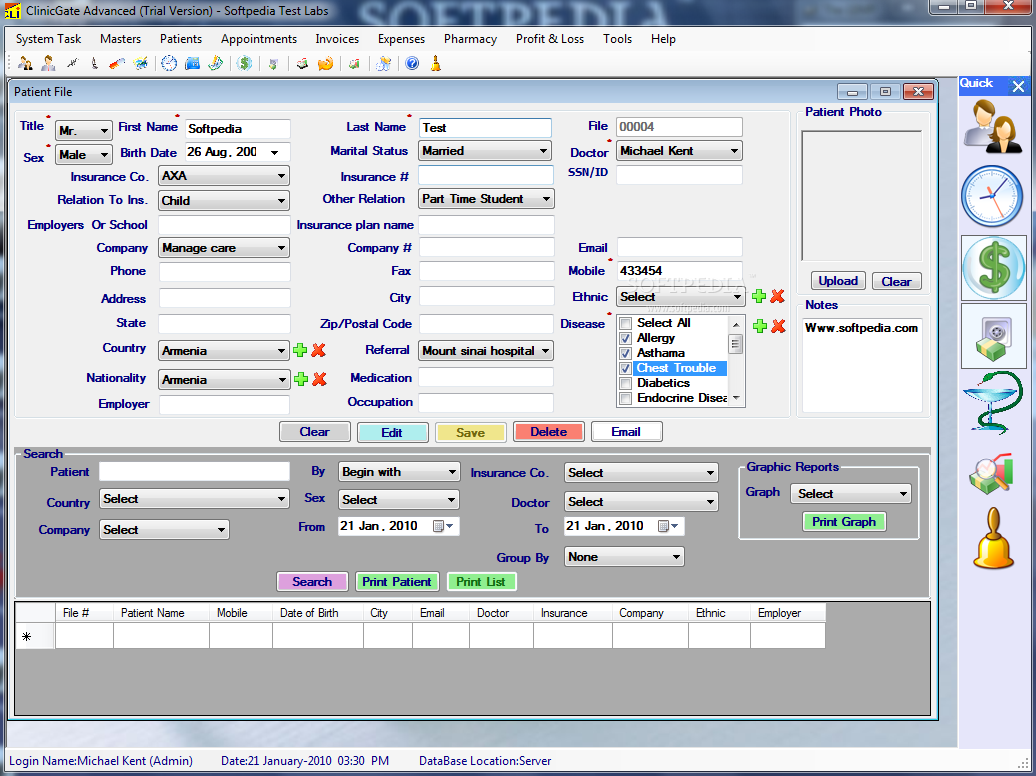Click the orange return arrow toolbar icon
The width and height of the screenshot is (1036, 776).
point(325,63)
